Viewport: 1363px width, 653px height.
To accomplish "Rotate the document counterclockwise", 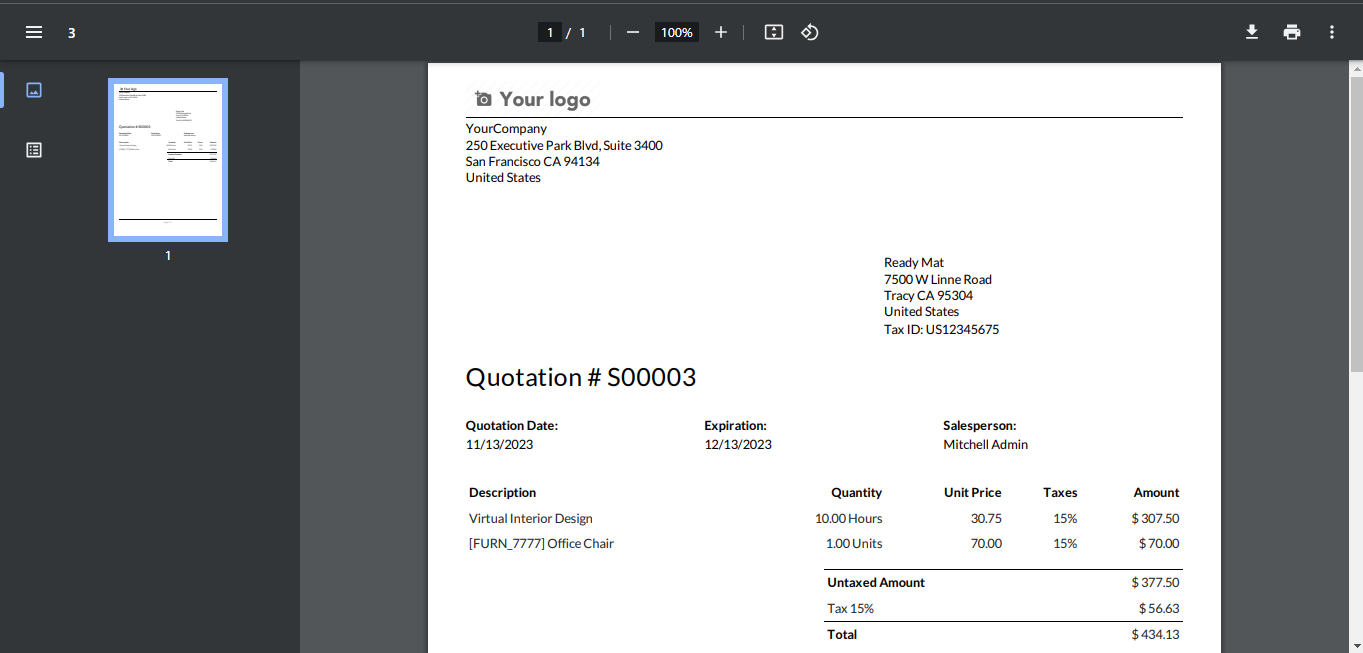I will coord(810,32).
